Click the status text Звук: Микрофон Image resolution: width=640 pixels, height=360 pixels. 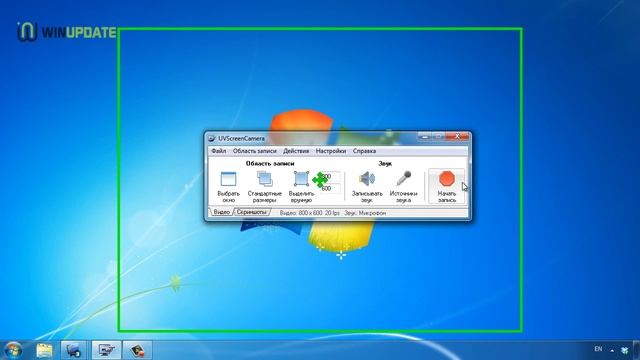pos(365,213)
